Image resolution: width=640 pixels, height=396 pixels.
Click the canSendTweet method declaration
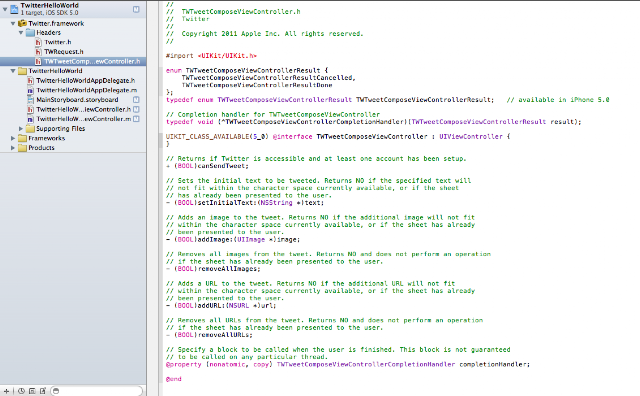point(207,166)
